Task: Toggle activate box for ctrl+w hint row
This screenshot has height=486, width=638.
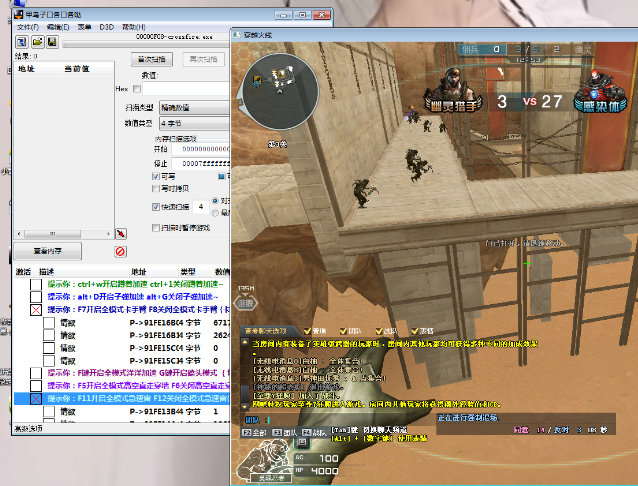Action: pyautogui.click(x=36, y=284)
